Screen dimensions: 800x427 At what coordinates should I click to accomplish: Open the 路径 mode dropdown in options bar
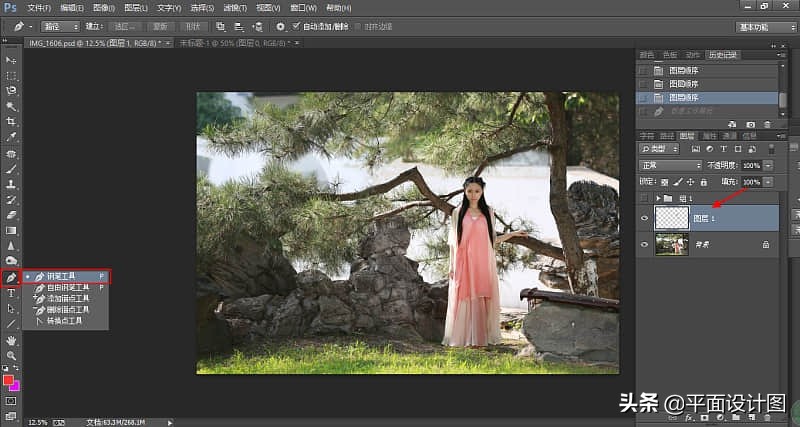60,26
